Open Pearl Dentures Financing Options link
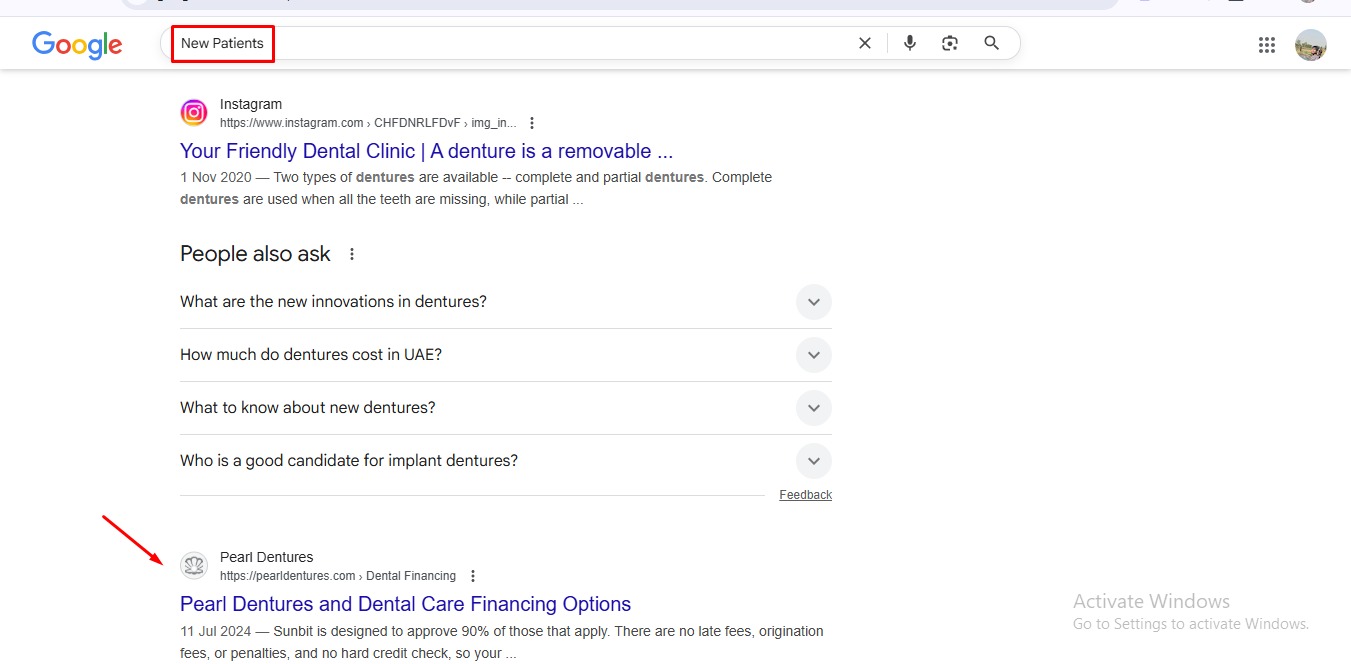This screenshot has width=1351, height=664. tap(405, 604)
